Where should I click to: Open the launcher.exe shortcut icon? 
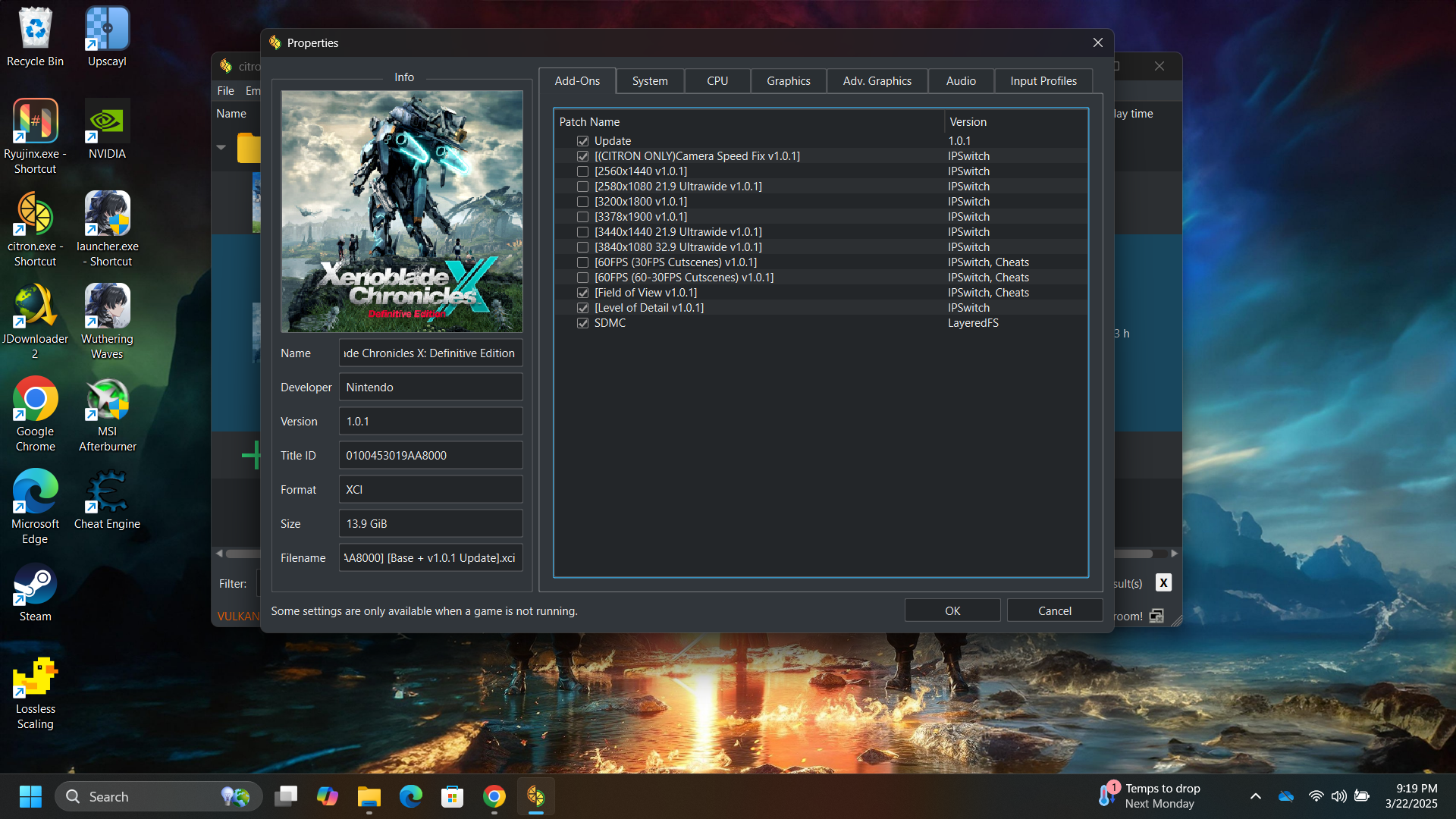click(x=107, y=229)
